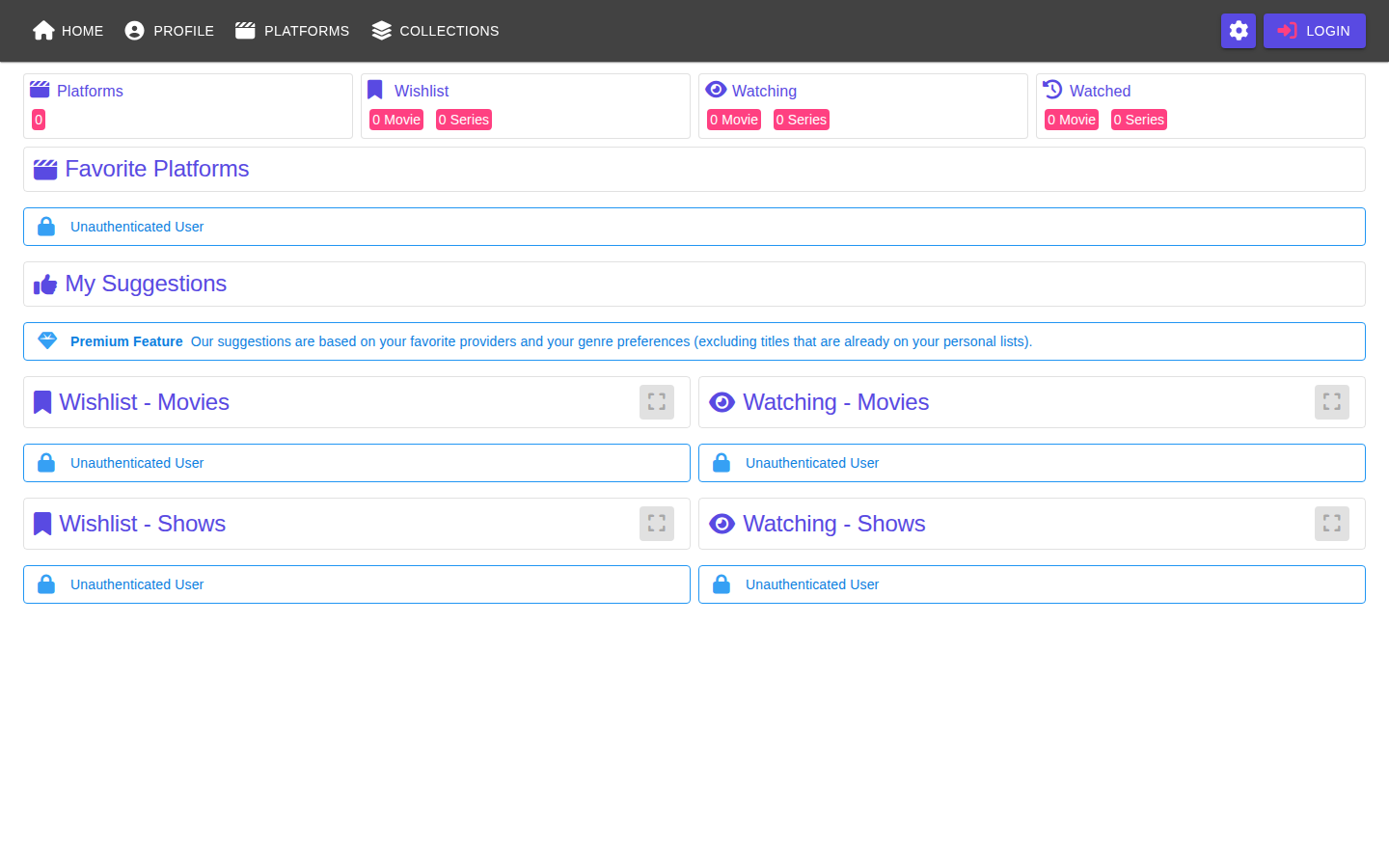This screenshot has height=868, width=1389.
Task: Click the Favorite Platforms heading
Action: click(x=157, y=169)
